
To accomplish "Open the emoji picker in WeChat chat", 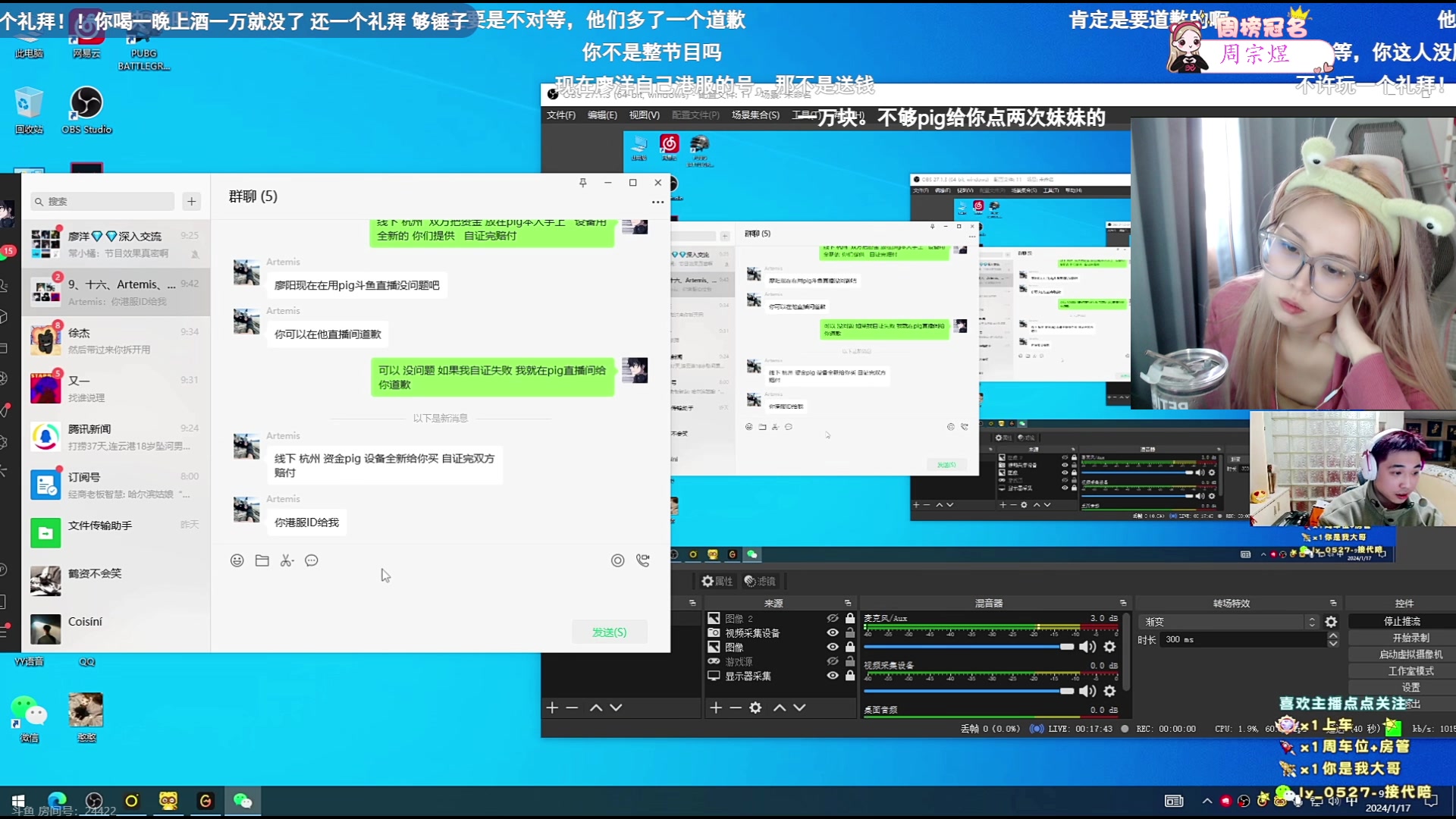I will [237, 560].
